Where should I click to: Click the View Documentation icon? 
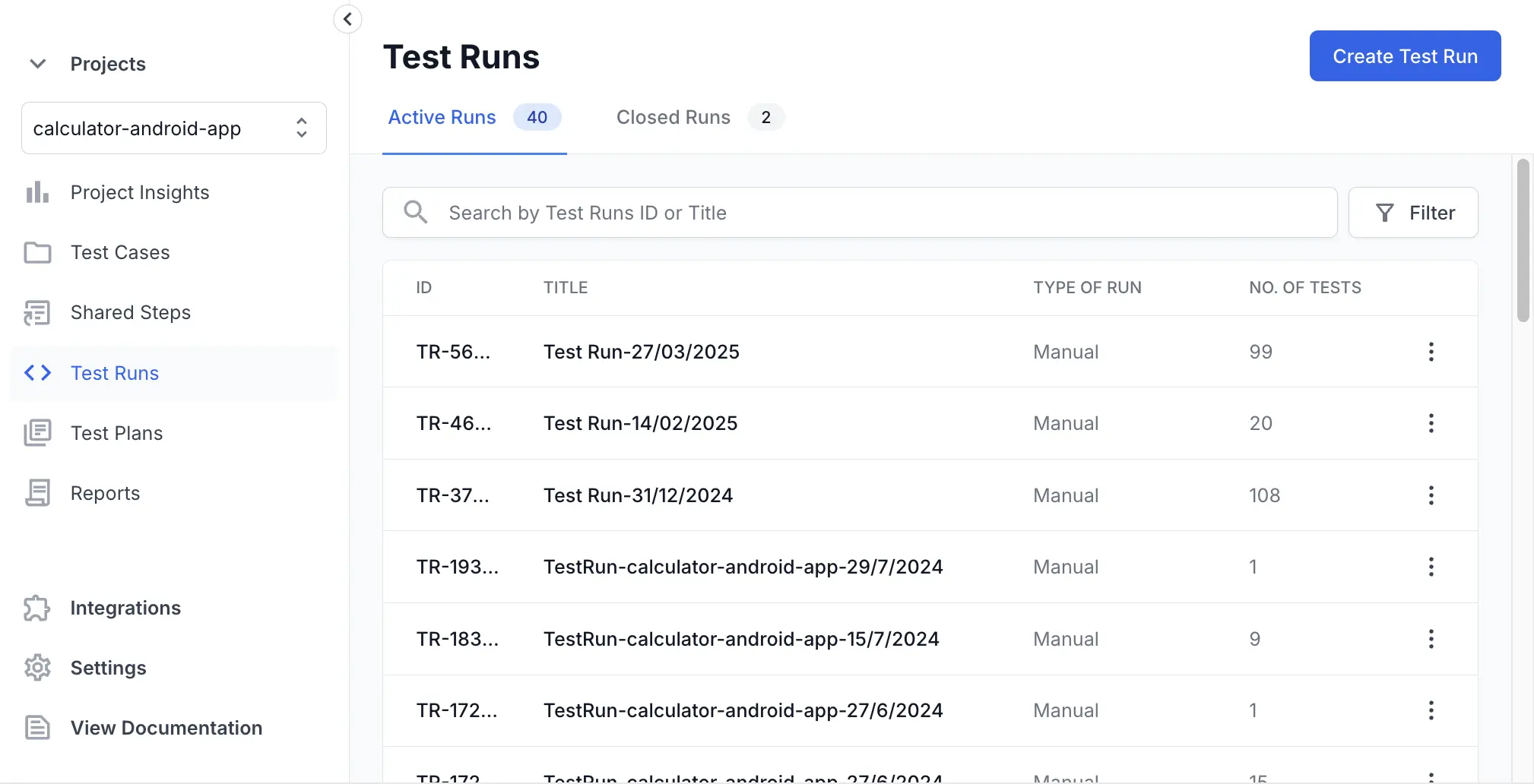(37, 728)
